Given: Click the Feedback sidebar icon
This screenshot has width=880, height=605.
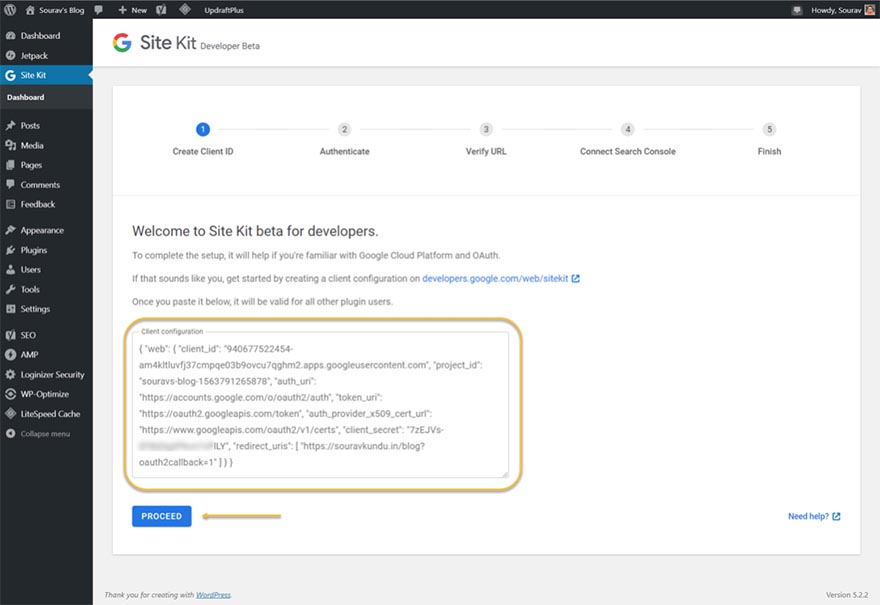Looking at the screenshot, I should [x=10, y=204].
